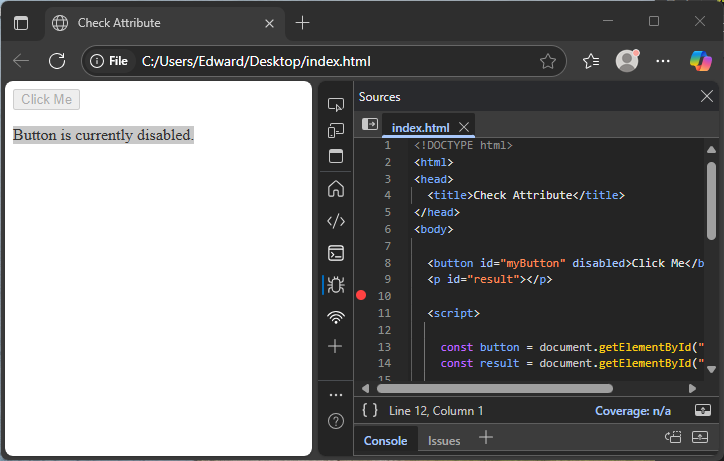Add more tools with plus icon
Screen dimensions: 724x461
[x=335, y=346]
